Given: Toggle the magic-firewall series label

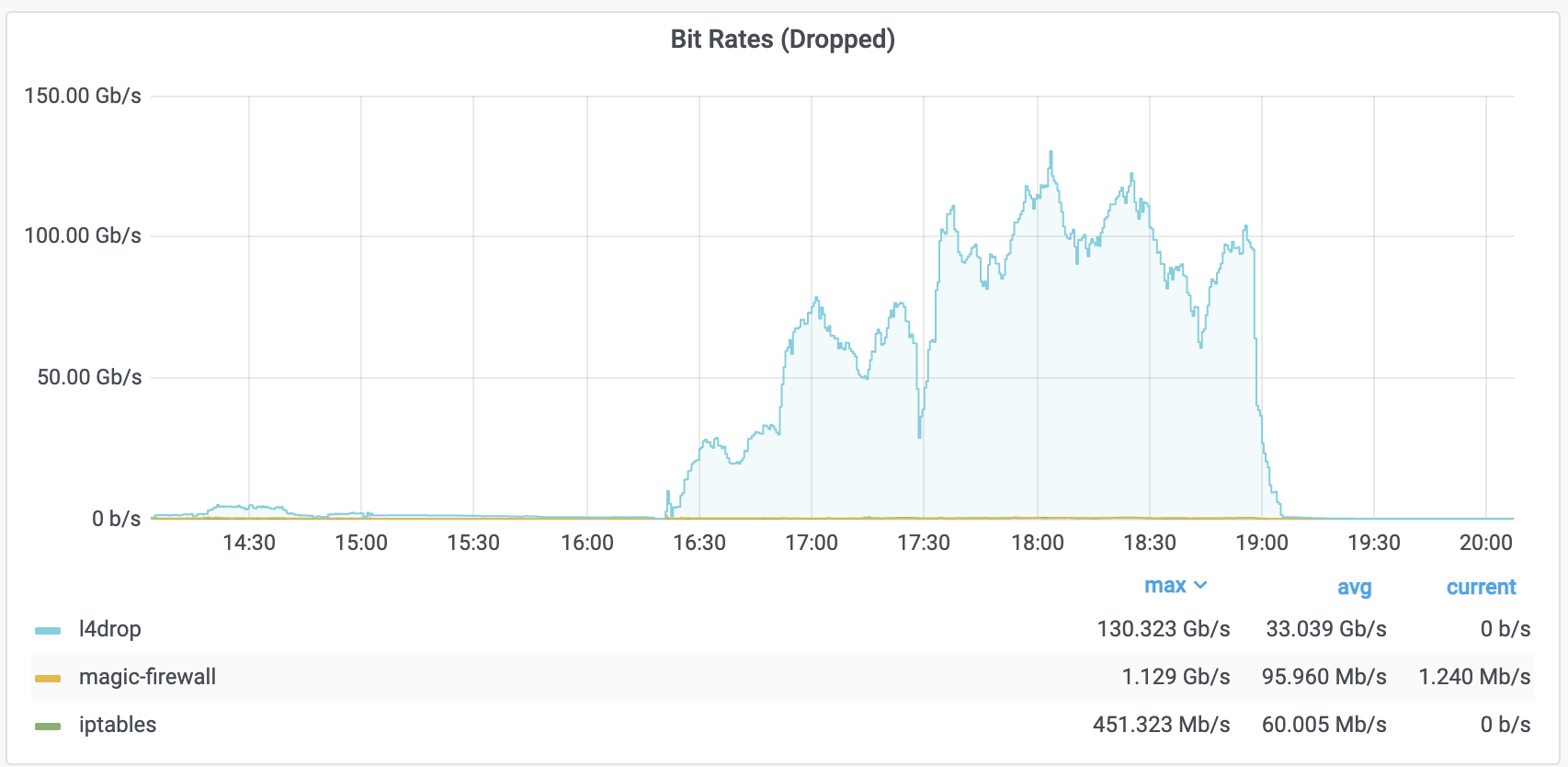Looking at the screenshot, I should pyautogui.click(x=147, y=677).
